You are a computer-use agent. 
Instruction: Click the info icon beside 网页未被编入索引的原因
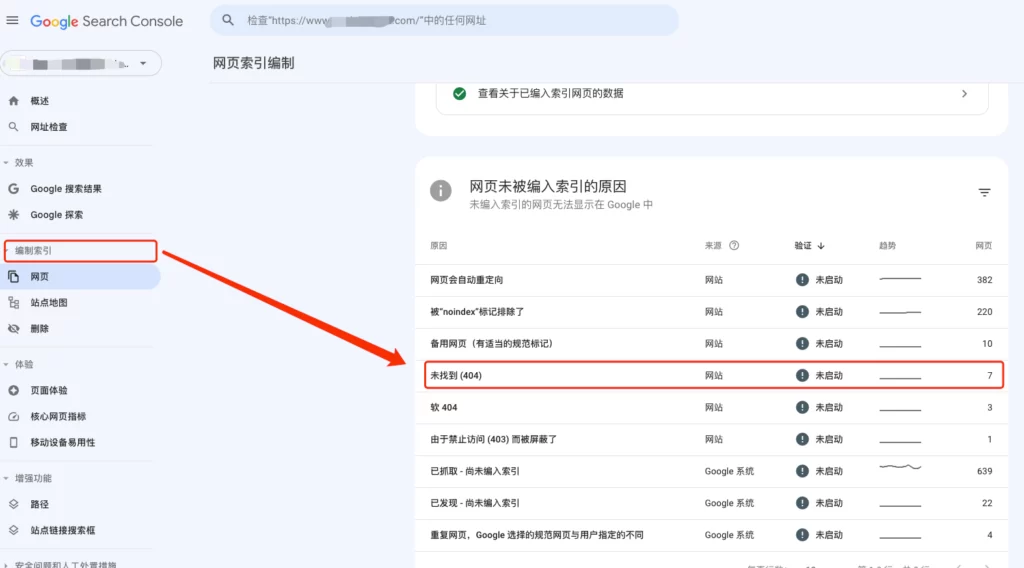click(x=441, y=191)
